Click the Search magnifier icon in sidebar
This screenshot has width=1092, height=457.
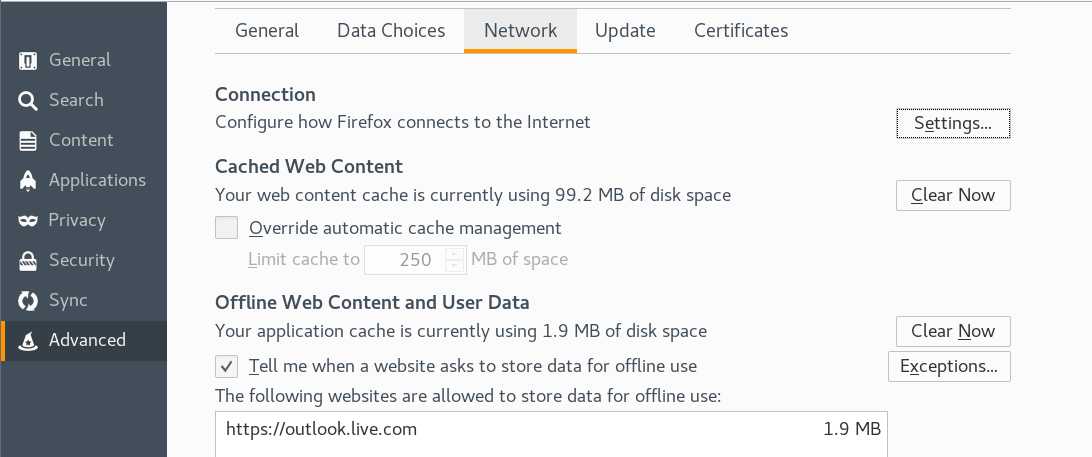[x=28, y=100]
